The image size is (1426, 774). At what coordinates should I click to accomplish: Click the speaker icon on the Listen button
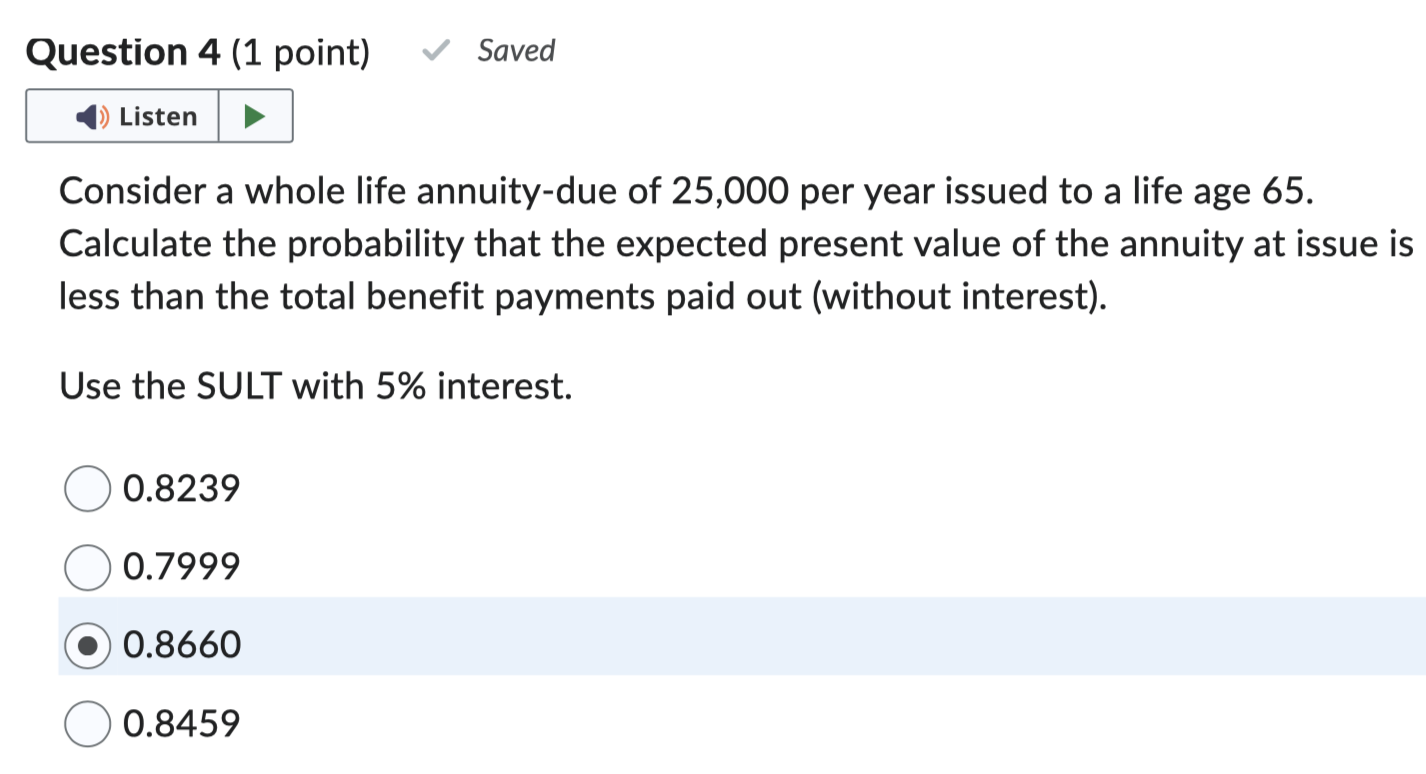pos(91,117)
